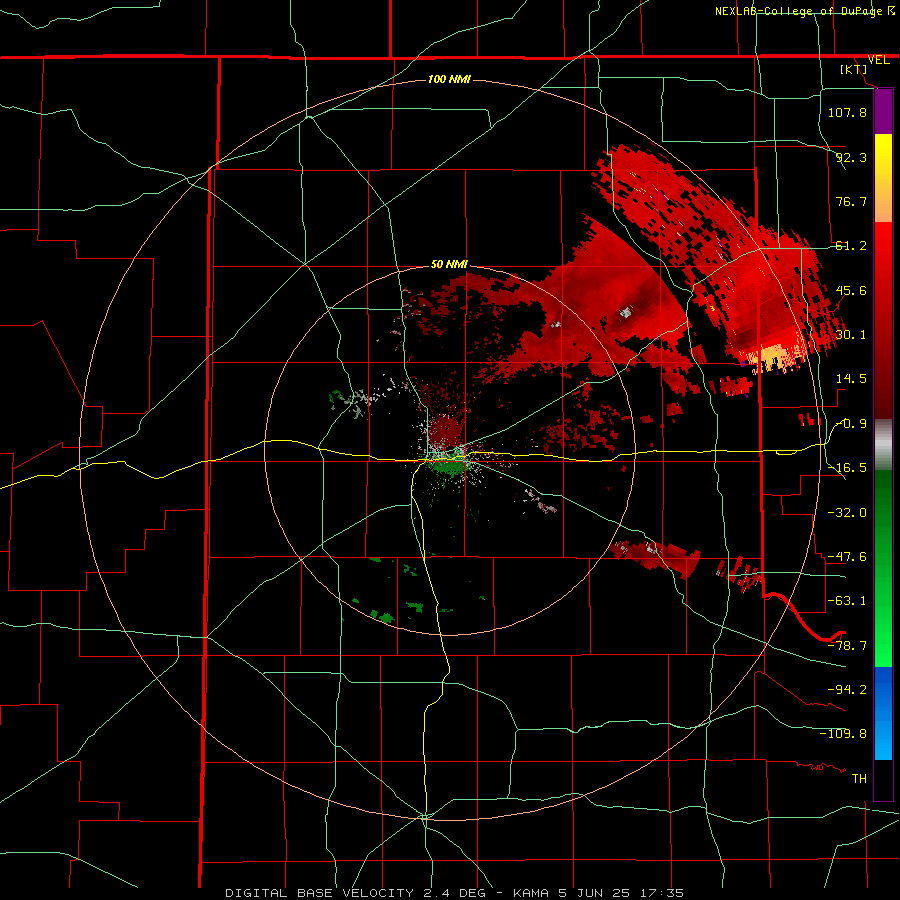
Task: Select the -94.2 legend value
Action: [x=847, y=690]
